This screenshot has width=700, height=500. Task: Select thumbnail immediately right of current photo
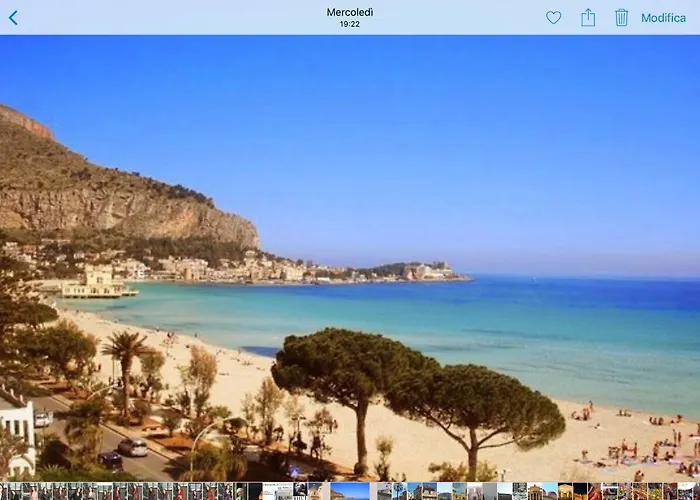click(385, 491)
